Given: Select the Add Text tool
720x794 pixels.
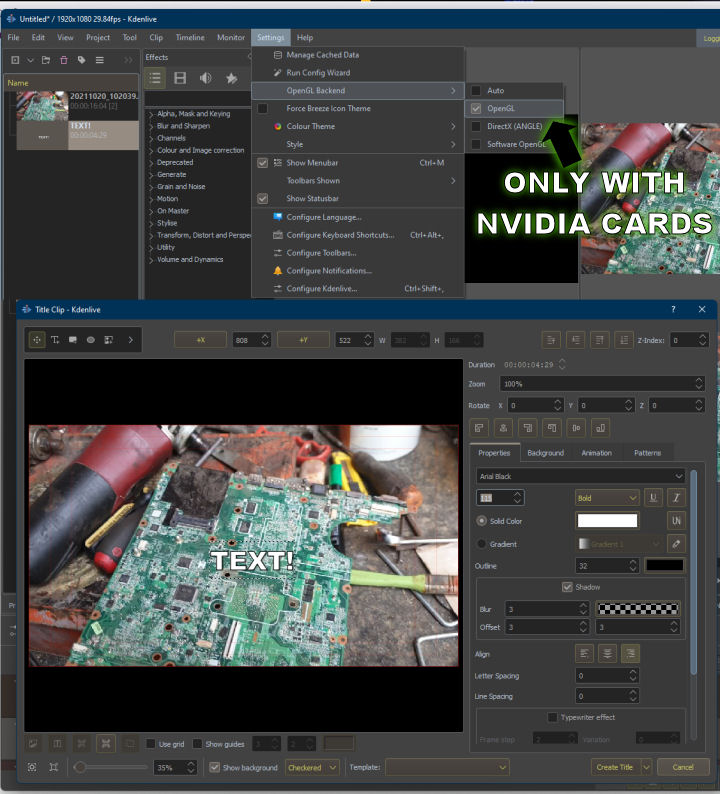Looking at the screenshot, I should point(55,340).
